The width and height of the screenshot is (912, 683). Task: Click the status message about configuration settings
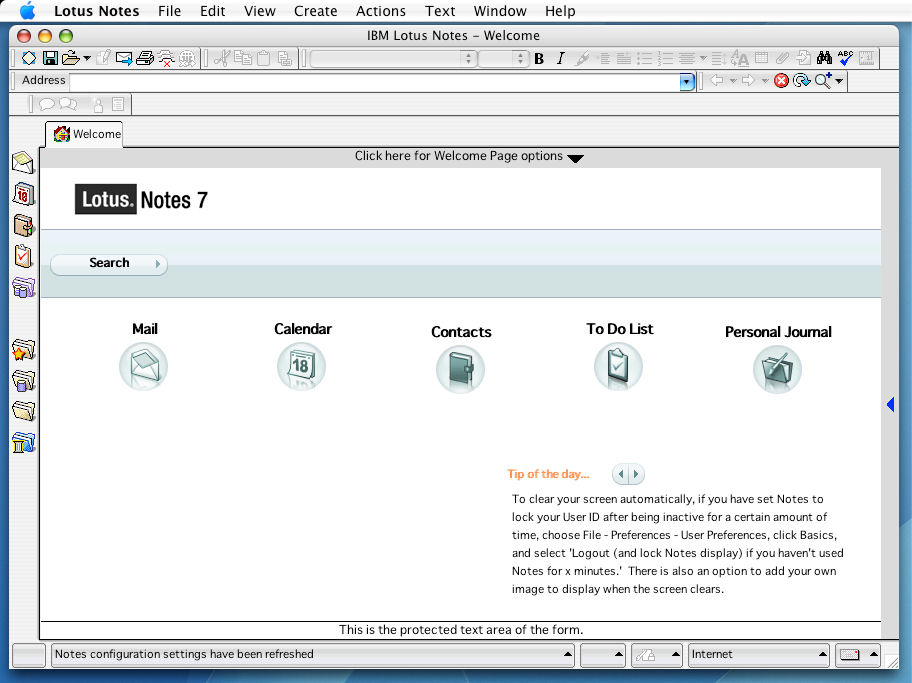pyautogui.click(x=184, y=654)
